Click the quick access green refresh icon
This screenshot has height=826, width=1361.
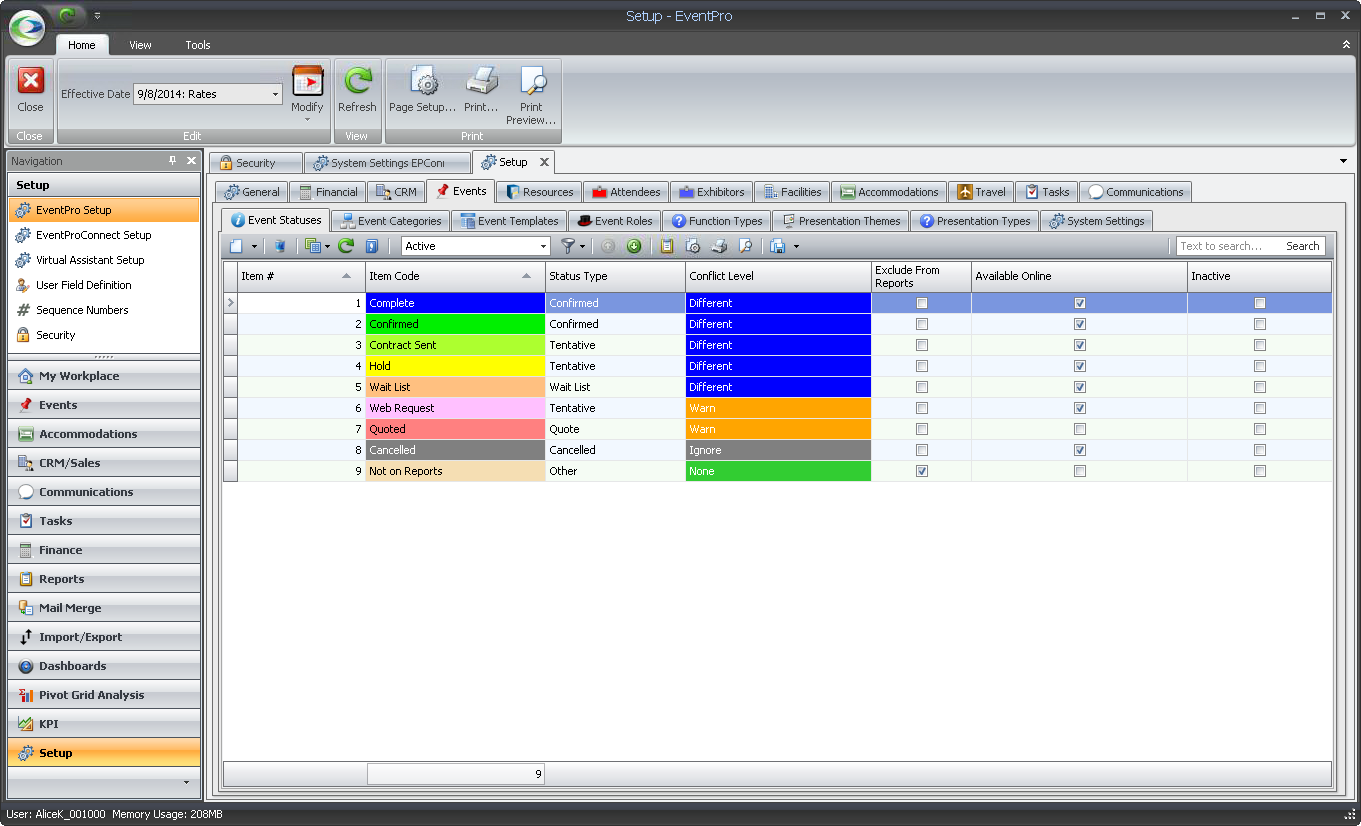tap(67, 15)
